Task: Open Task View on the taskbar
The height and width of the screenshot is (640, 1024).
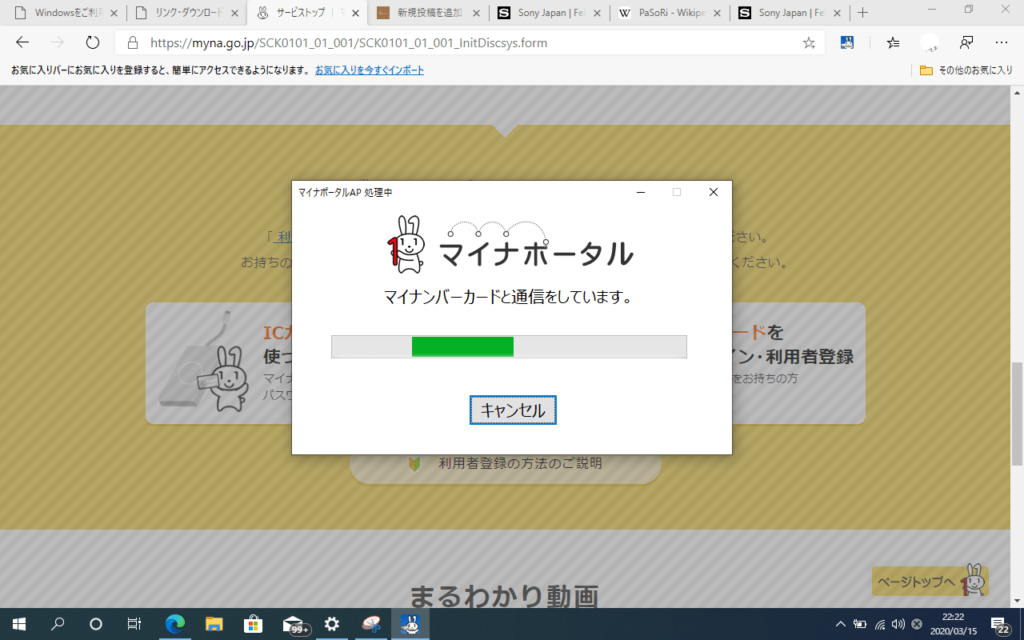Action: click(134, 624)
